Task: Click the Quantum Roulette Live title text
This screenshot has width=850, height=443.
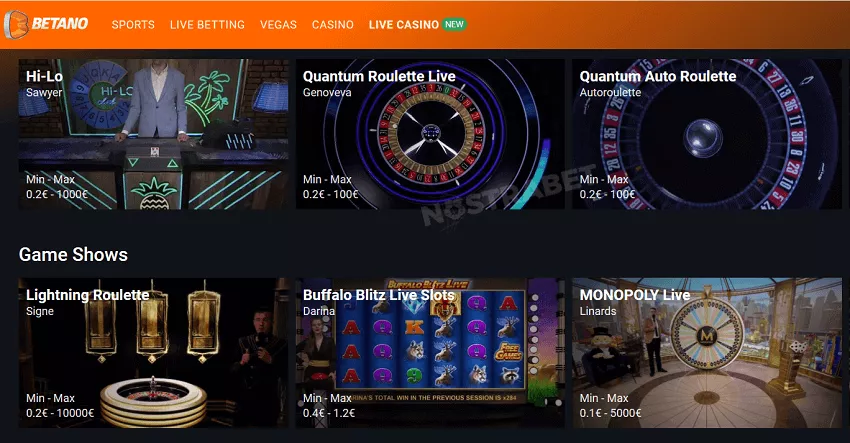Action: click(x=379, y=76)
